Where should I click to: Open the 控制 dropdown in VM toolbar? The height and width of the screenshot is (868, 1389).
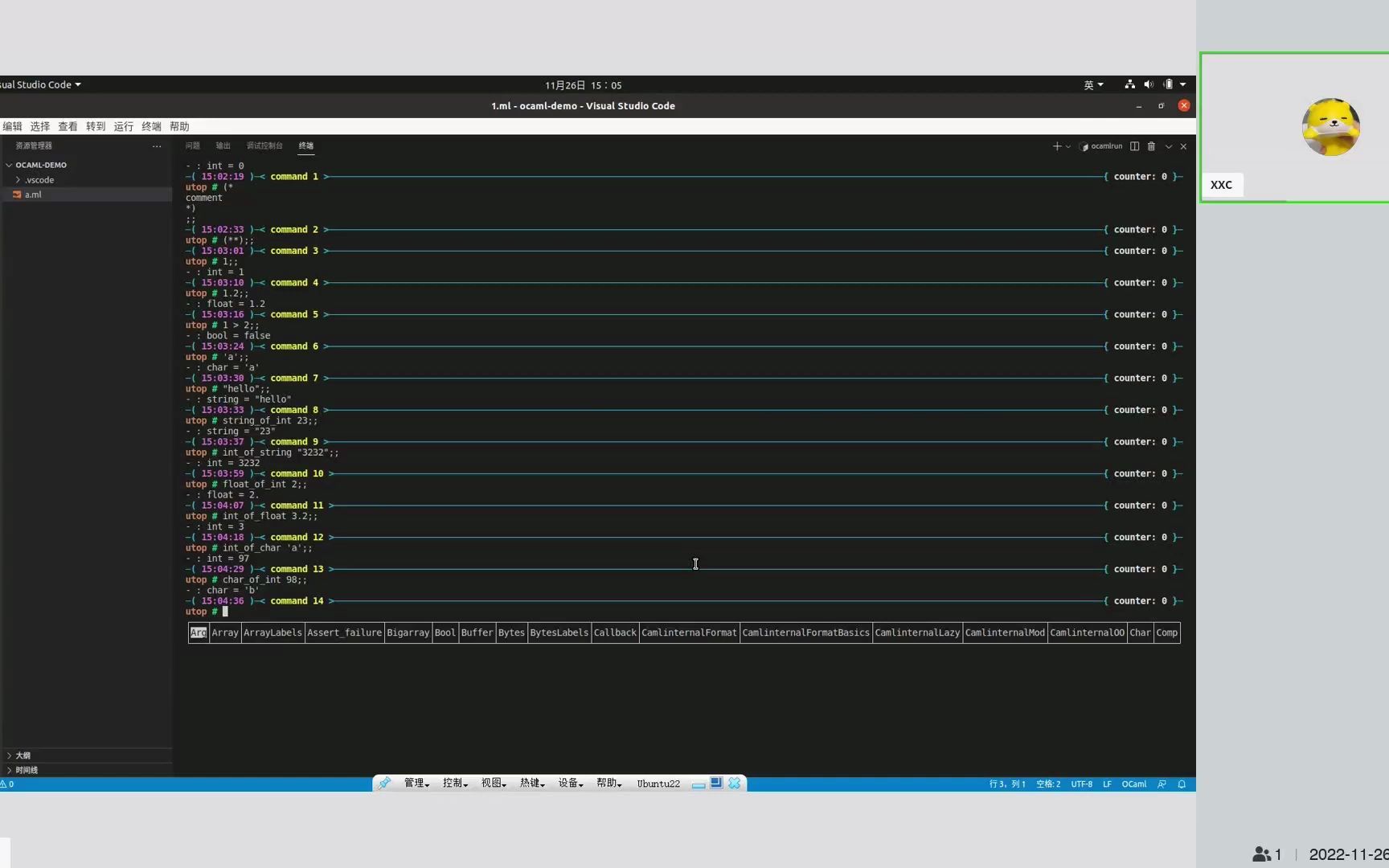pyautogui.click(x=455, y=783)
